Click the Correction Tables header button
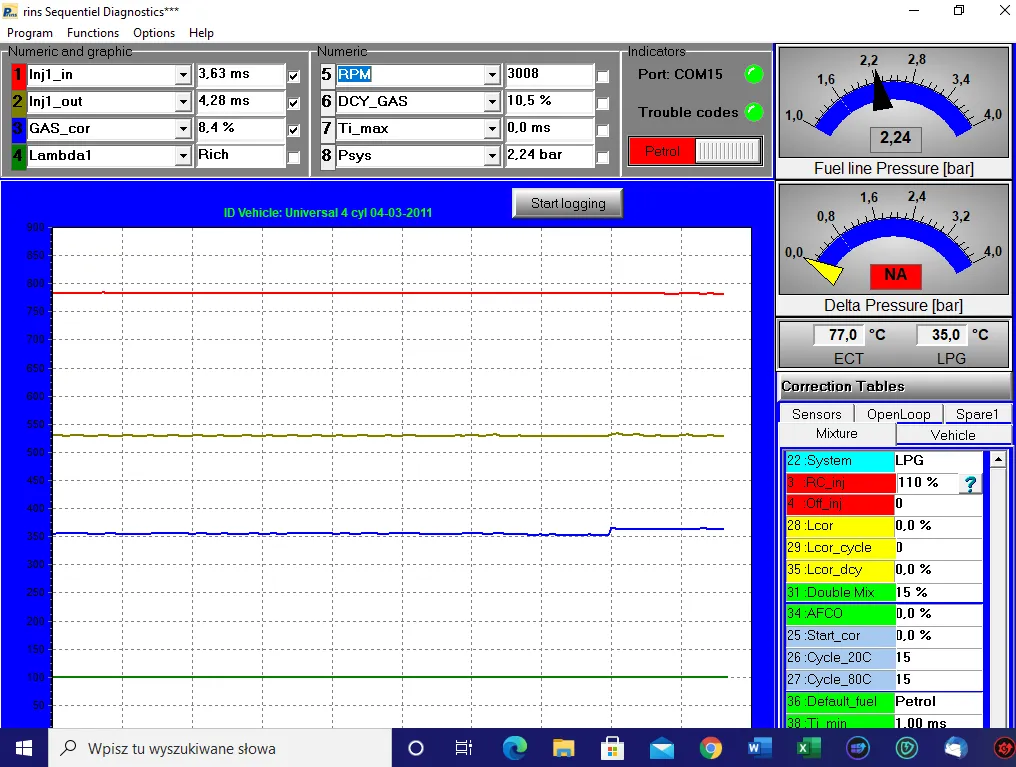The width and height of the screenshot is (1016, 767). (x=894, y=387)
